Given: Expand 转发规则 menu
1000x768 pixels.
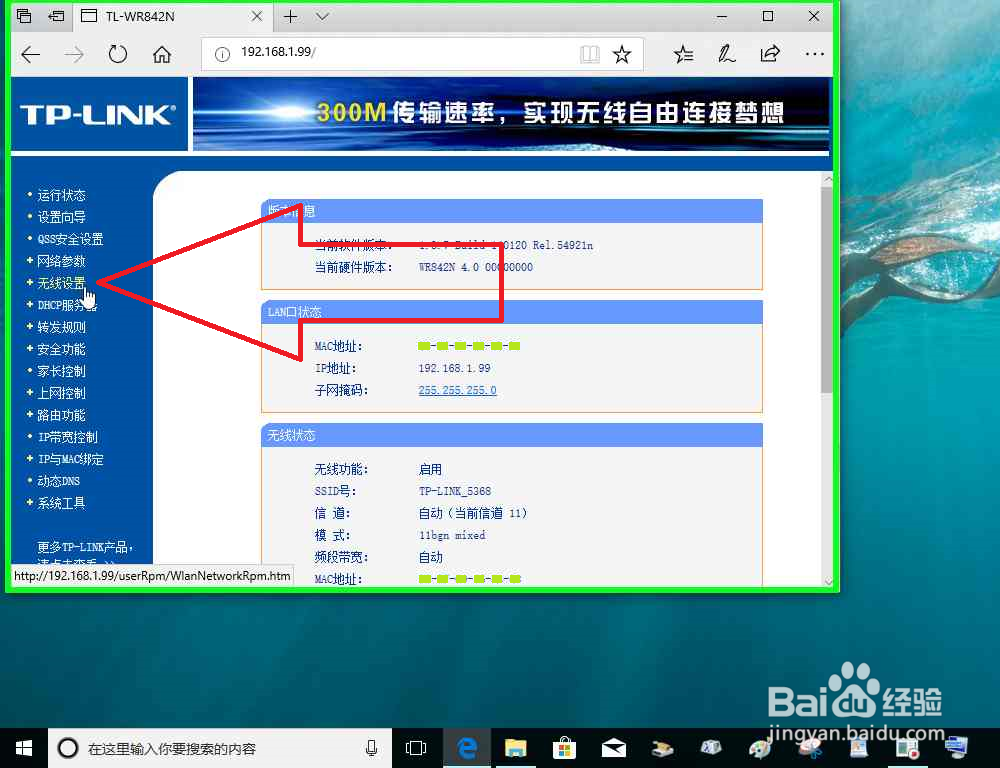Looking at the screenshot, I should point(61,327).
